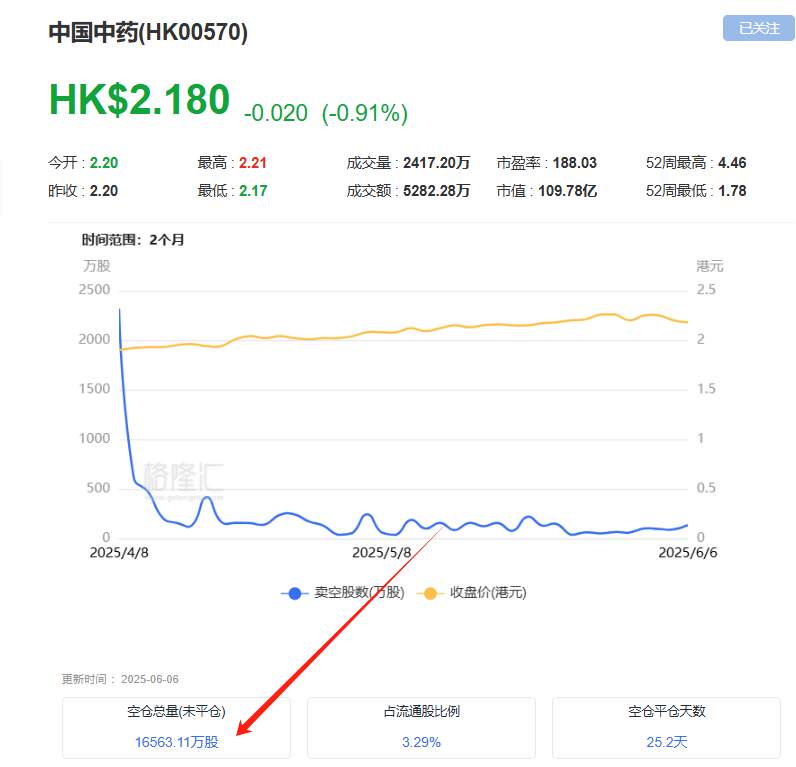This screenshot has width=796, height=767.
Task: Toggle 卖空股数(万股) legend series
Action: click(343, 592)
